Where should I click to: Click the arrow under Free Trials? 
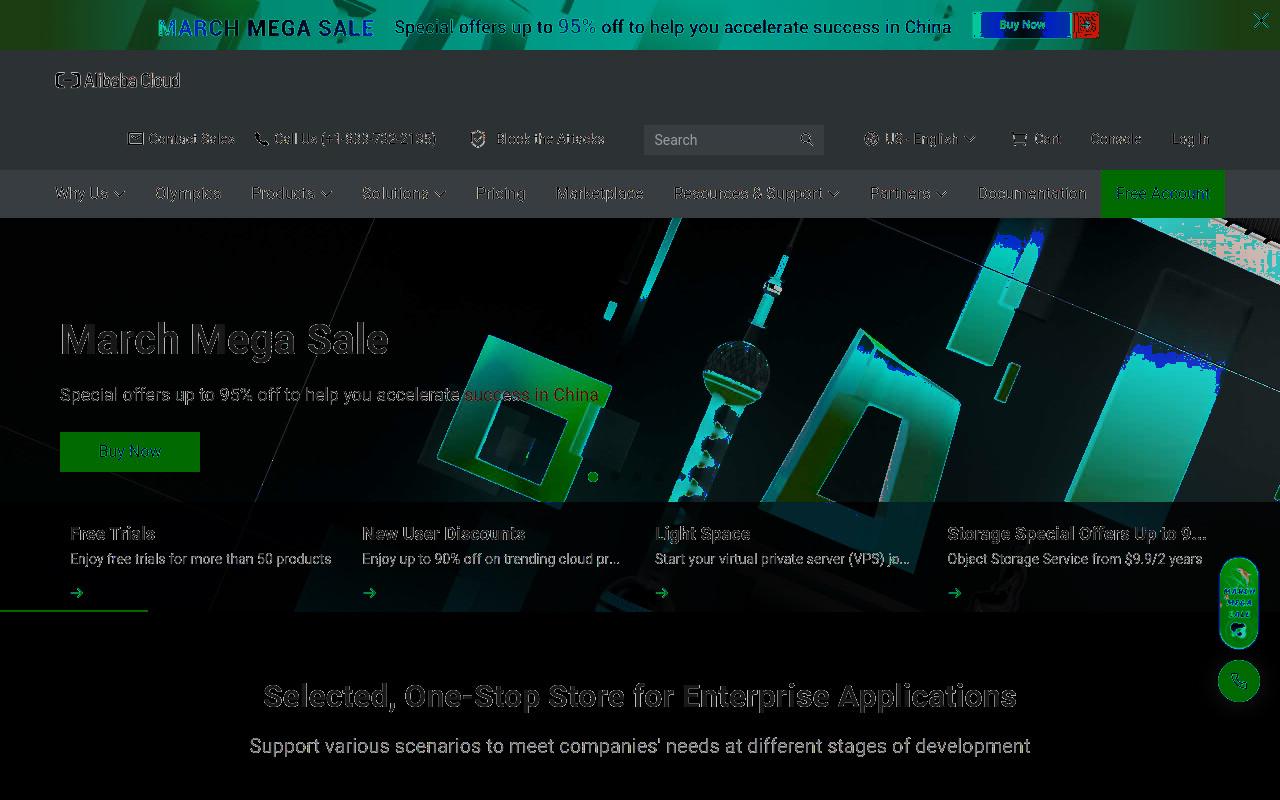pos(77,593)
